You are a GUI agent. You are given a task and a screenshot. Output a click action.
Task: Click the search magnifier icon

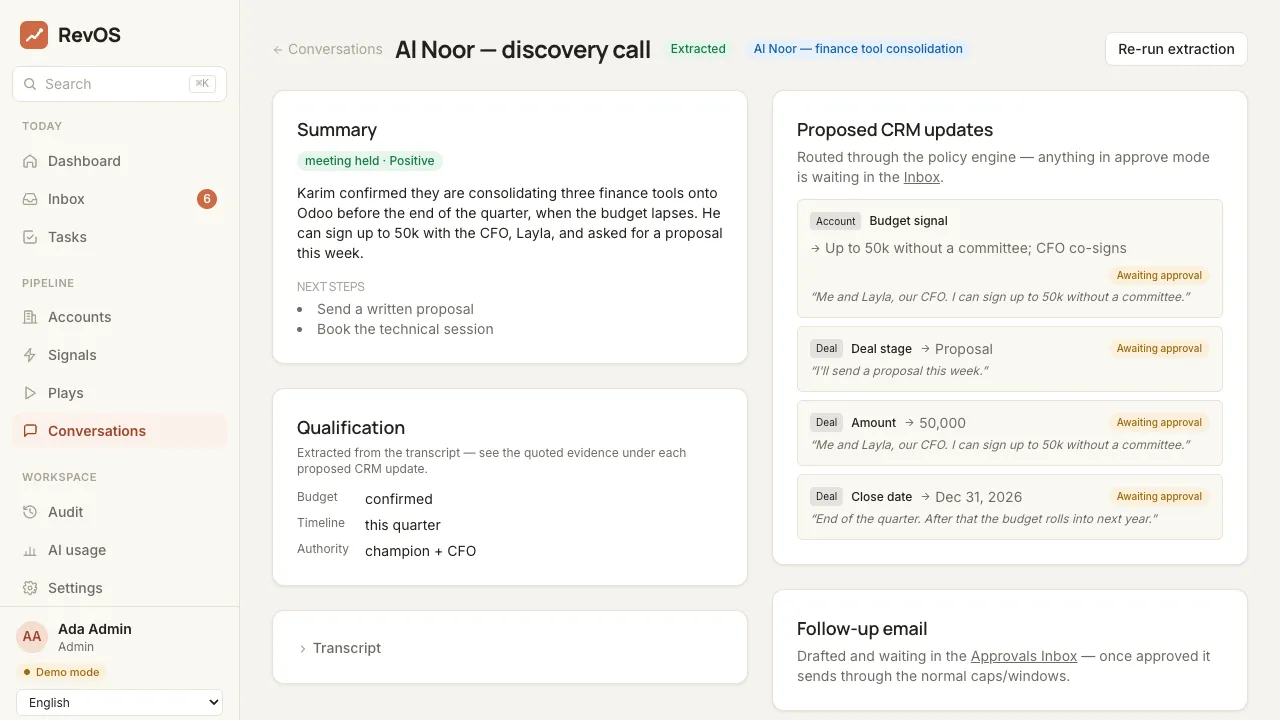pos(30,84)
